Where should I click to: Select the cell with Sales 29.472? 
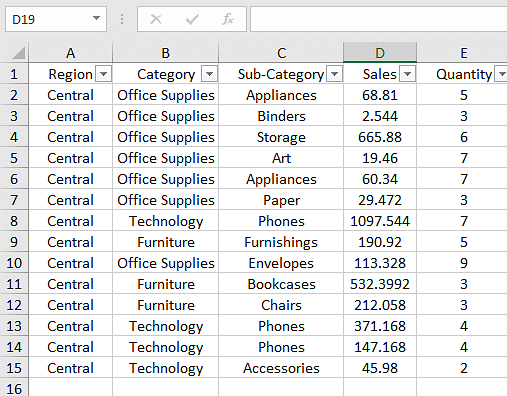380,200
